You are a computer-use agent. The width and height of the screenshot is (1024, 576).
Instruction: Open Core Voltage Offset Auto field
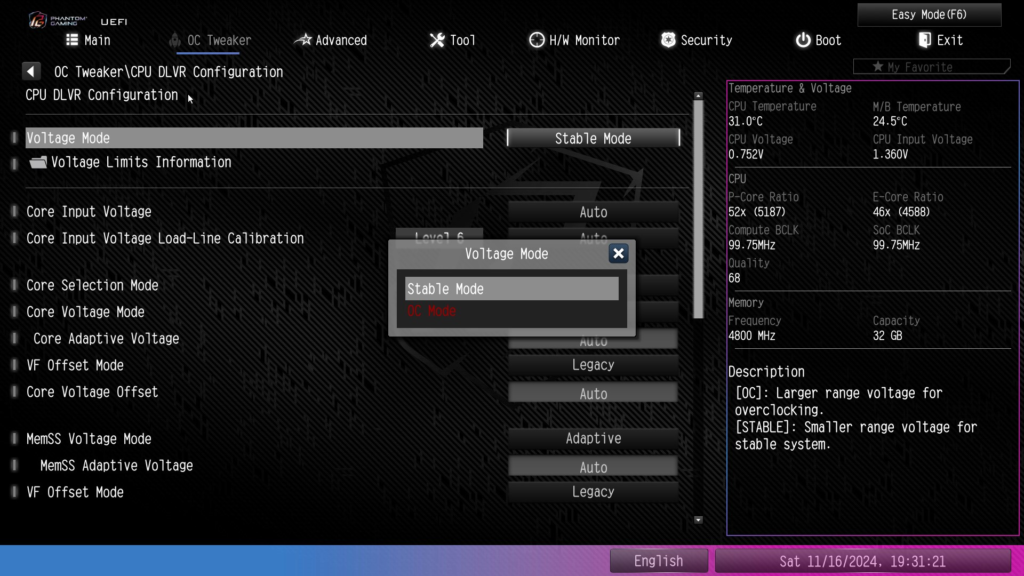593,393
